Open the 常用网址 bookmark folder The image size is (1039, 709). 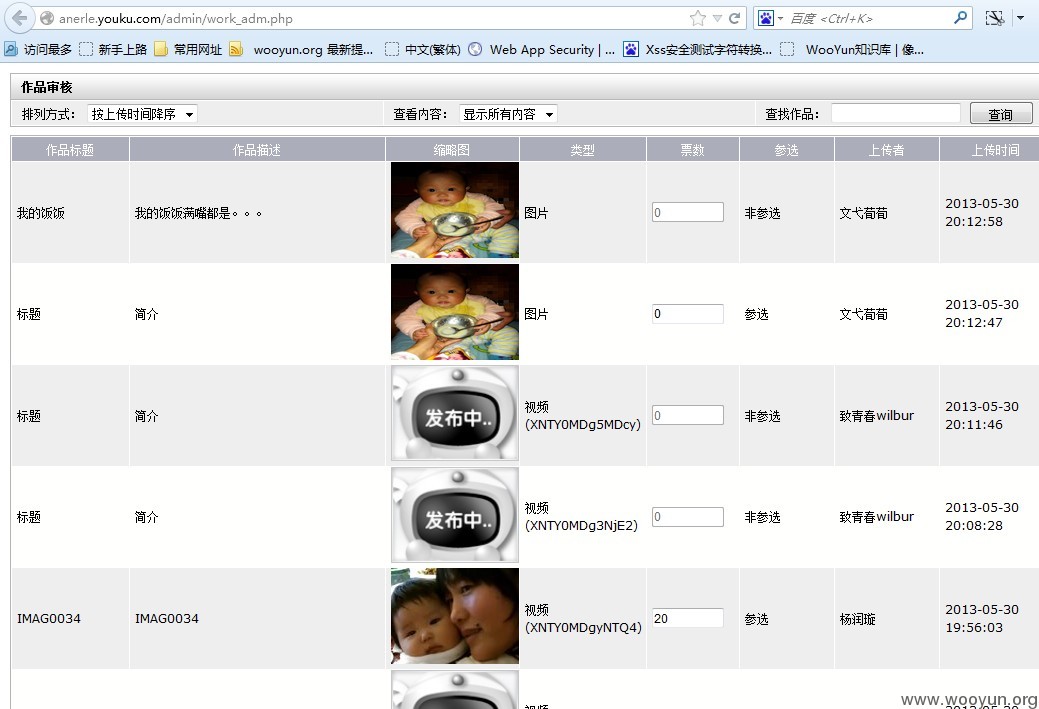188,50
